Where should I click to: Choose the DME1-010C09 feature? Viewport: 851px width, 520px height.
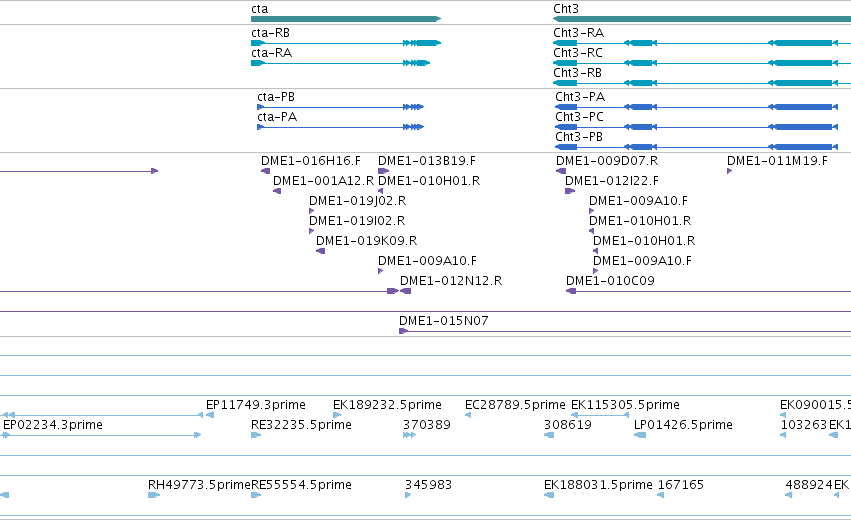(610, 281)
